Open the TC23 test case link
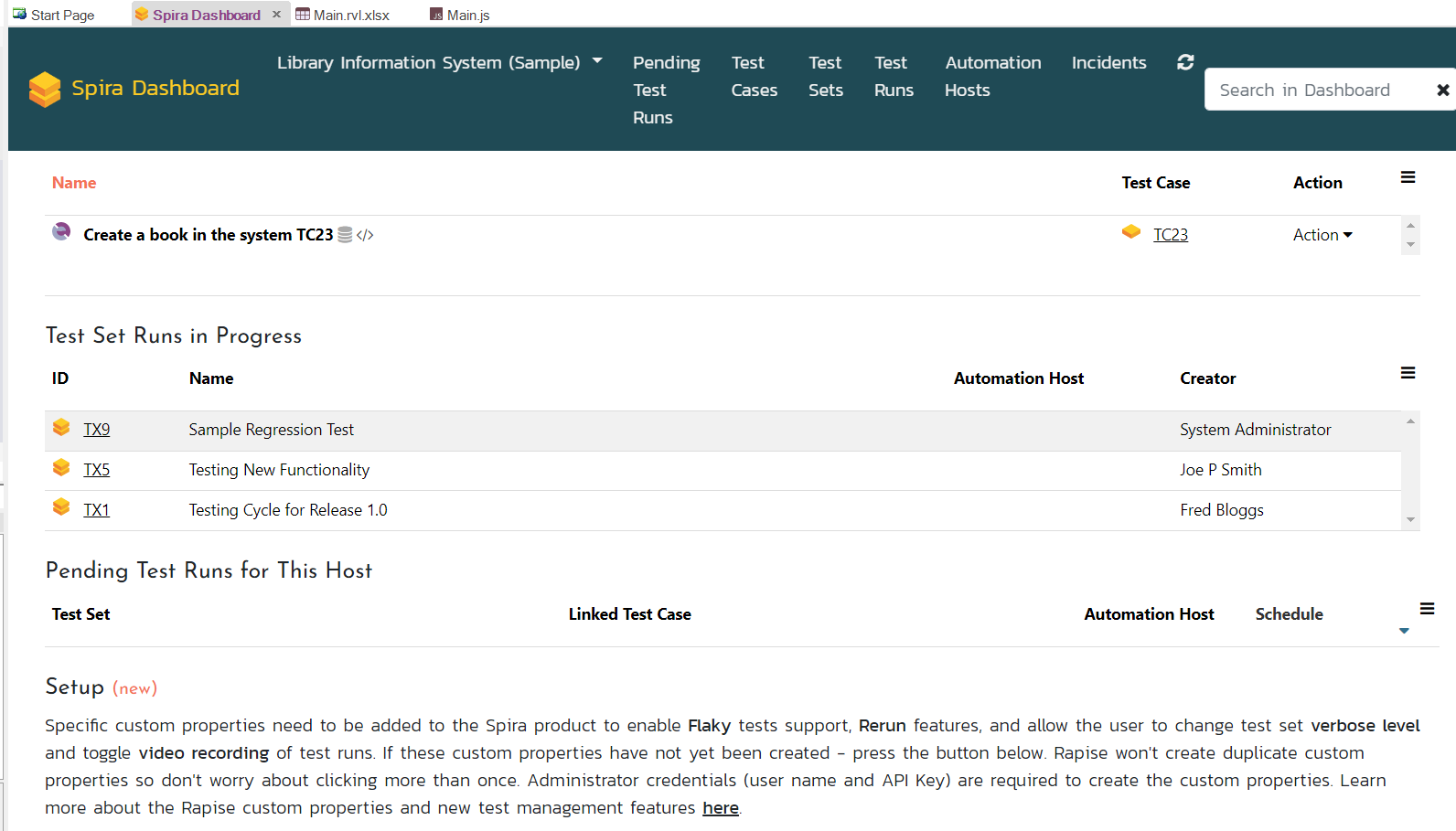The image size is (1456, 831). click(x=1170, y=235)
